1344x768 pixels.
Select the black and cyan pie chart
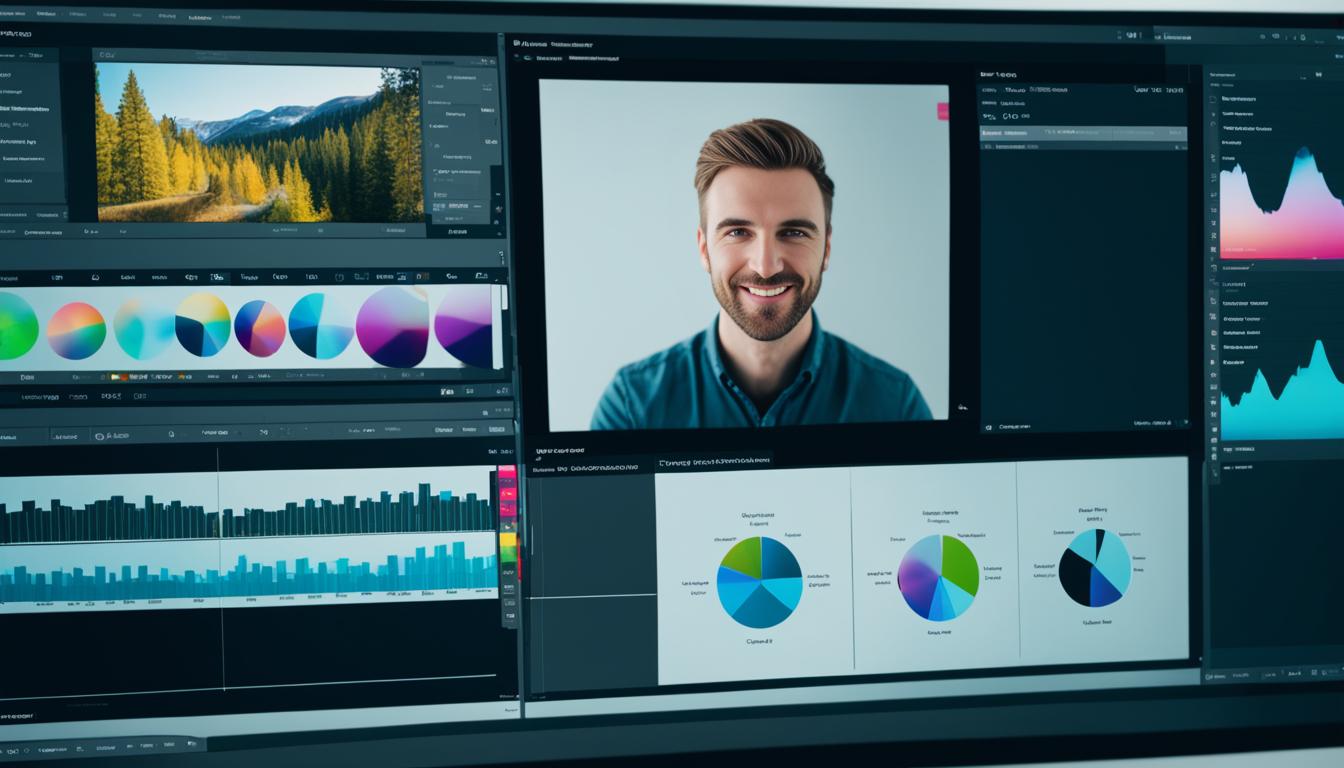pos(1095,567)
